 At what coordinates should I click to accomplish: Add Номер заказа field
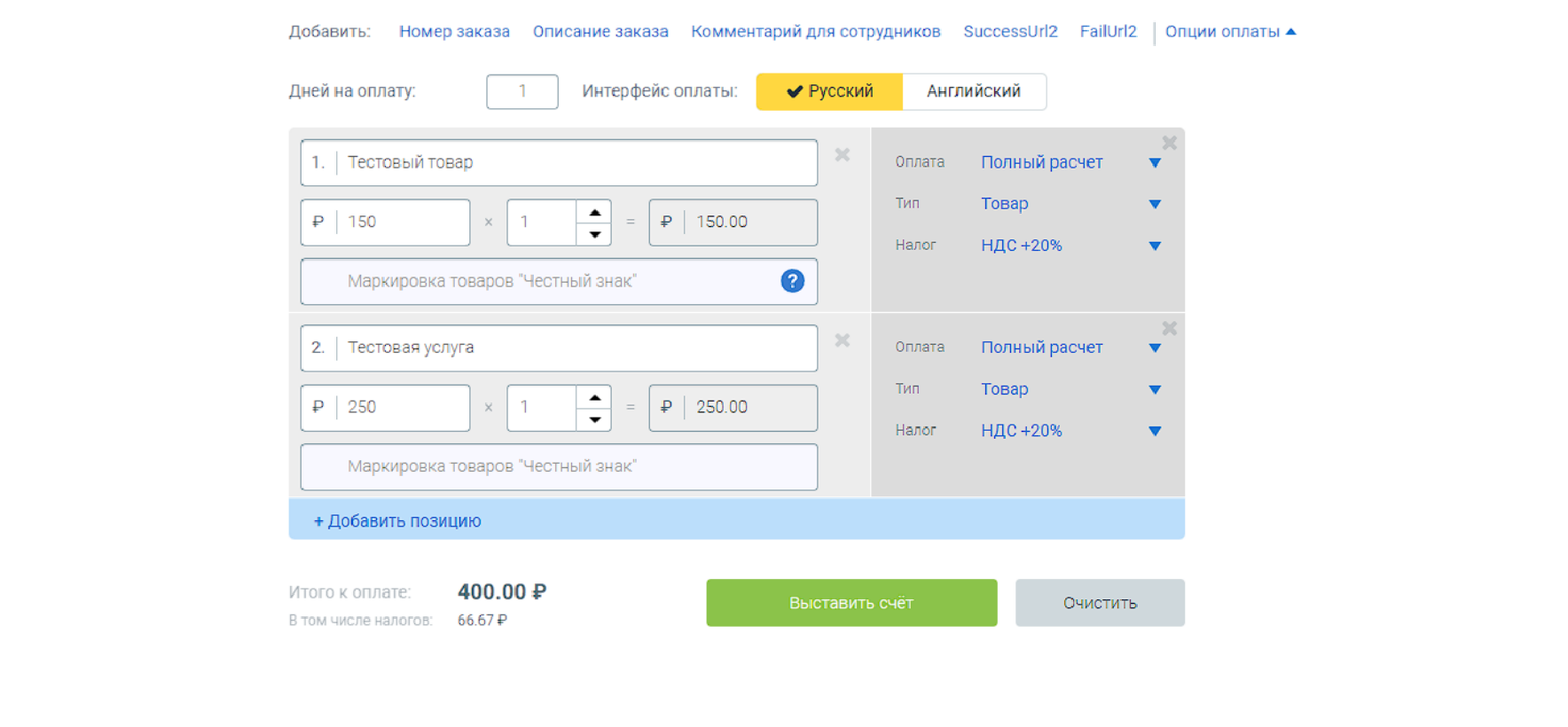454,32
